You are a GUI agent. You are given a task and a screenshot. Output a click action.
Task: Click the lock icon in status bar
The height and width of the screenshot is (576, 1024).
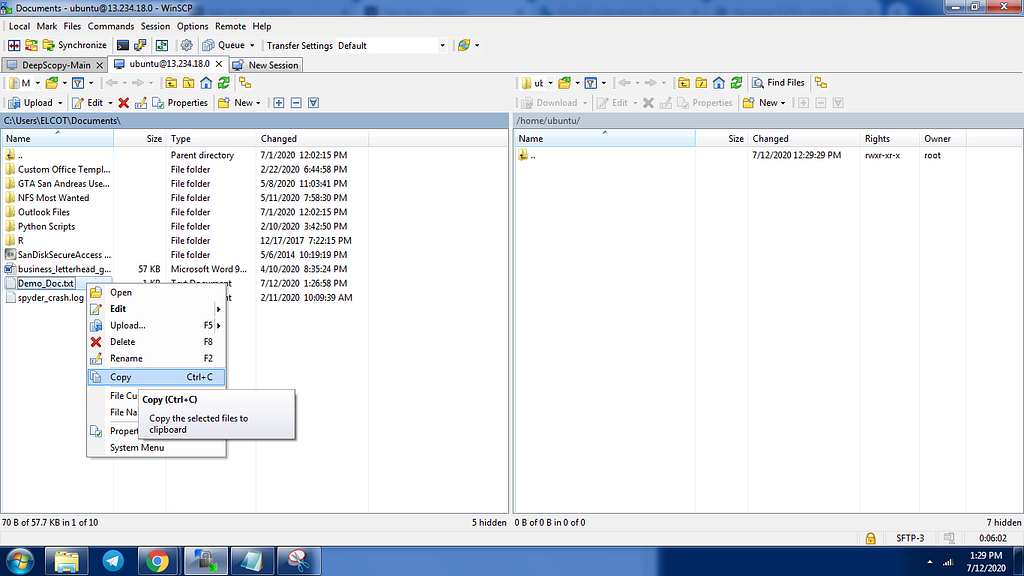(871, 538)
